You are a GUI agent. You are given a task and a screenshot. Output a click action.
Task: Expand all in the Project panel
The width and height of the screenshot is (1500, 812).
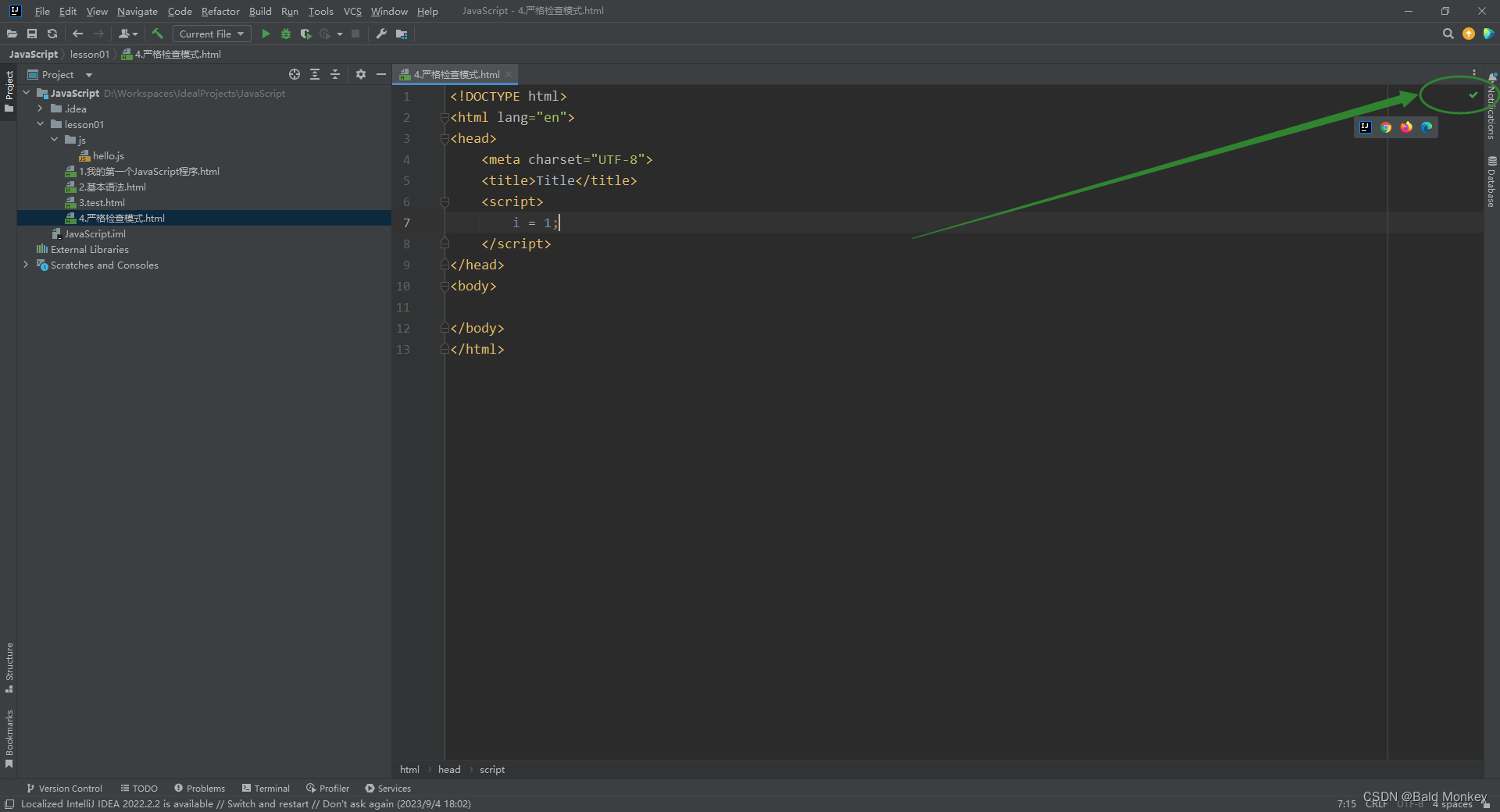(x=315, y=74)
